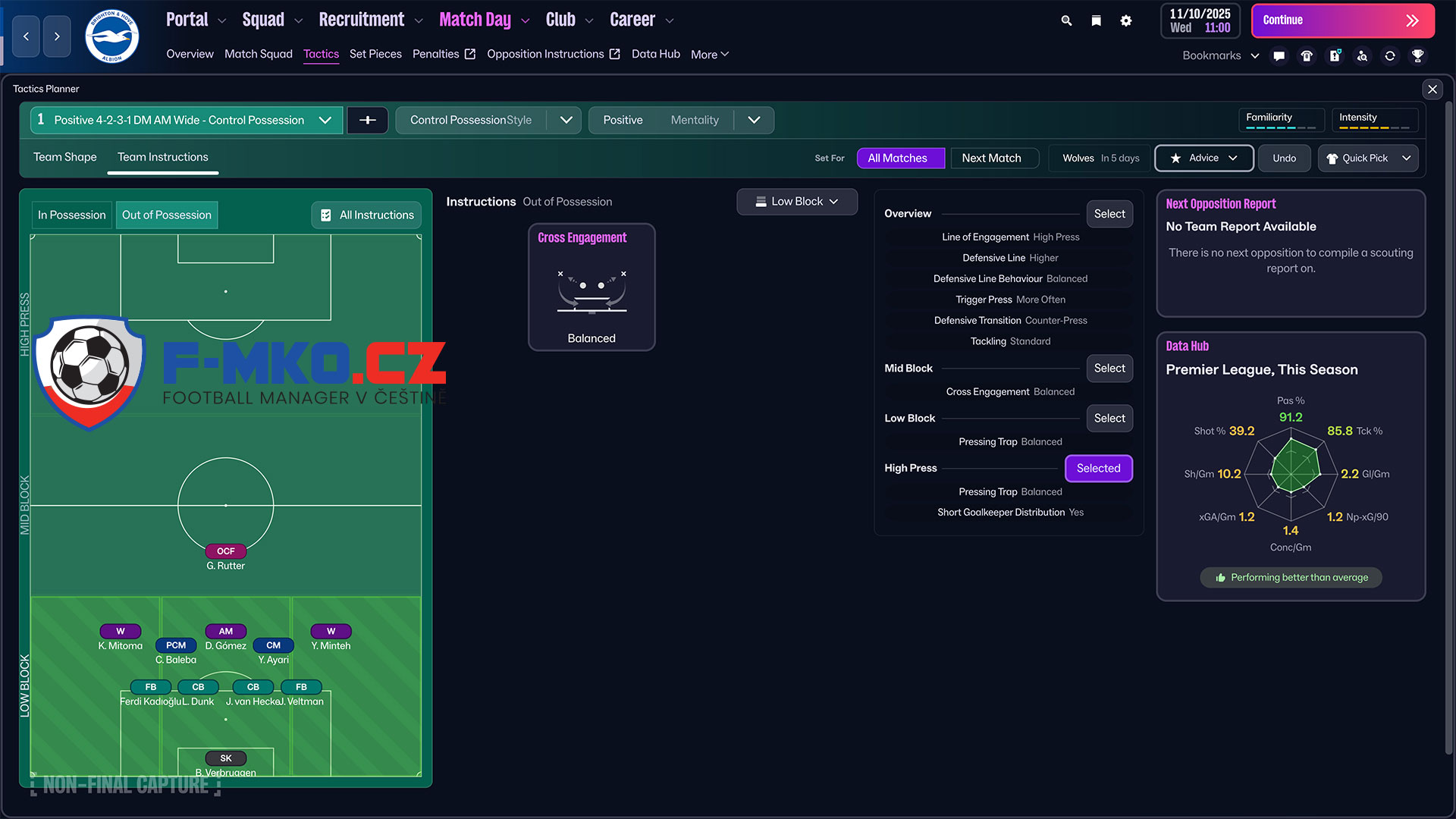Switch view to In Possession

point(71,215)
